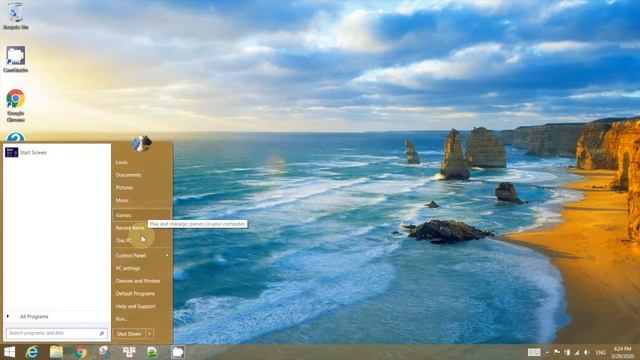Click the taskbar icon with three squares
Viewport: 640px width, 360px height.
pyautogui.click(x=129, y=352)
